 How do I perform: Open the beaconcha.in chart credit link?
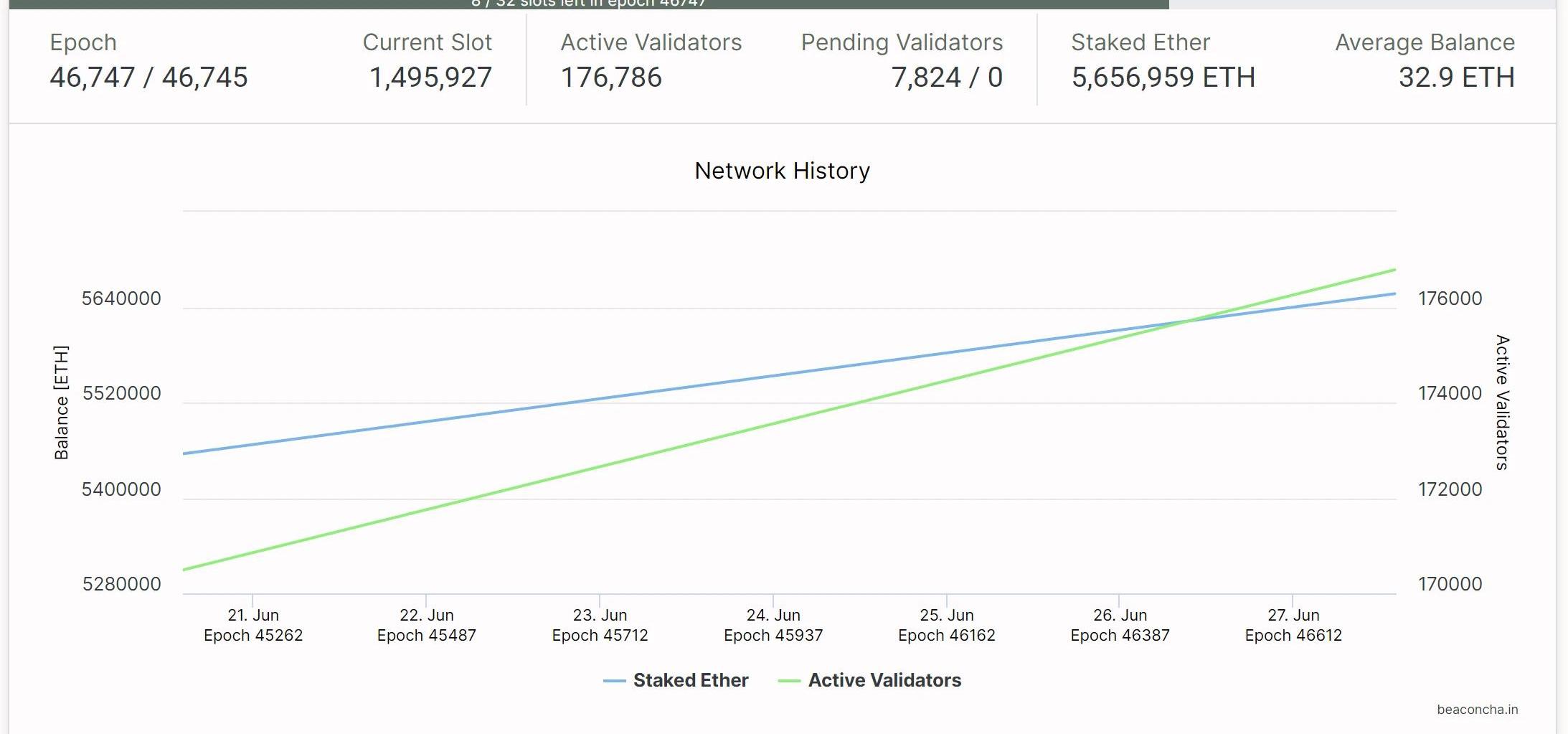pyautogui.click(x=1477, y=710)
